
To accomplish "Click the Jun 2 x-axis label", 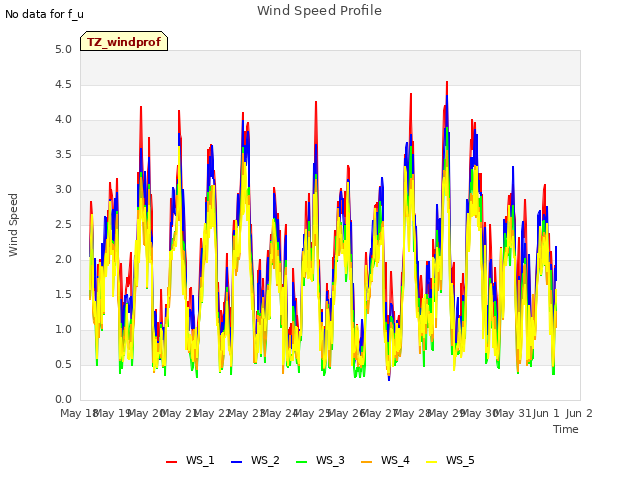I will coord(579,413).
